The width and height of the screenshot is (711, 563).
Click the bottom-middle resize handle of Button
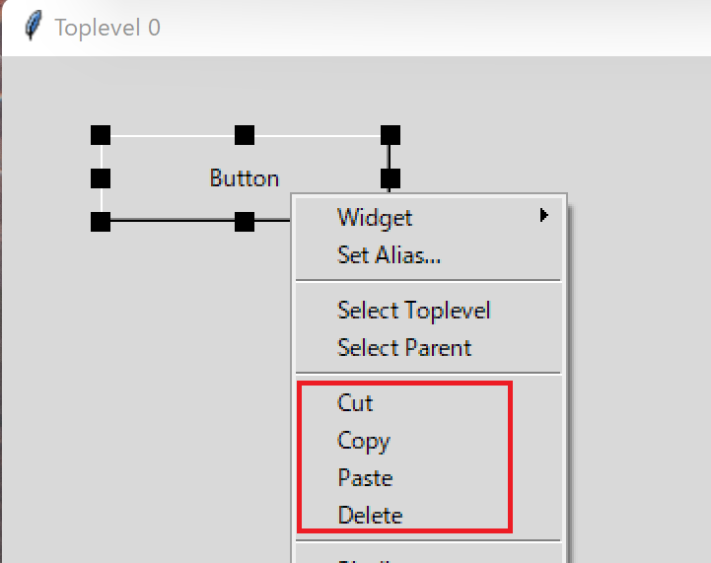(244, 222)
